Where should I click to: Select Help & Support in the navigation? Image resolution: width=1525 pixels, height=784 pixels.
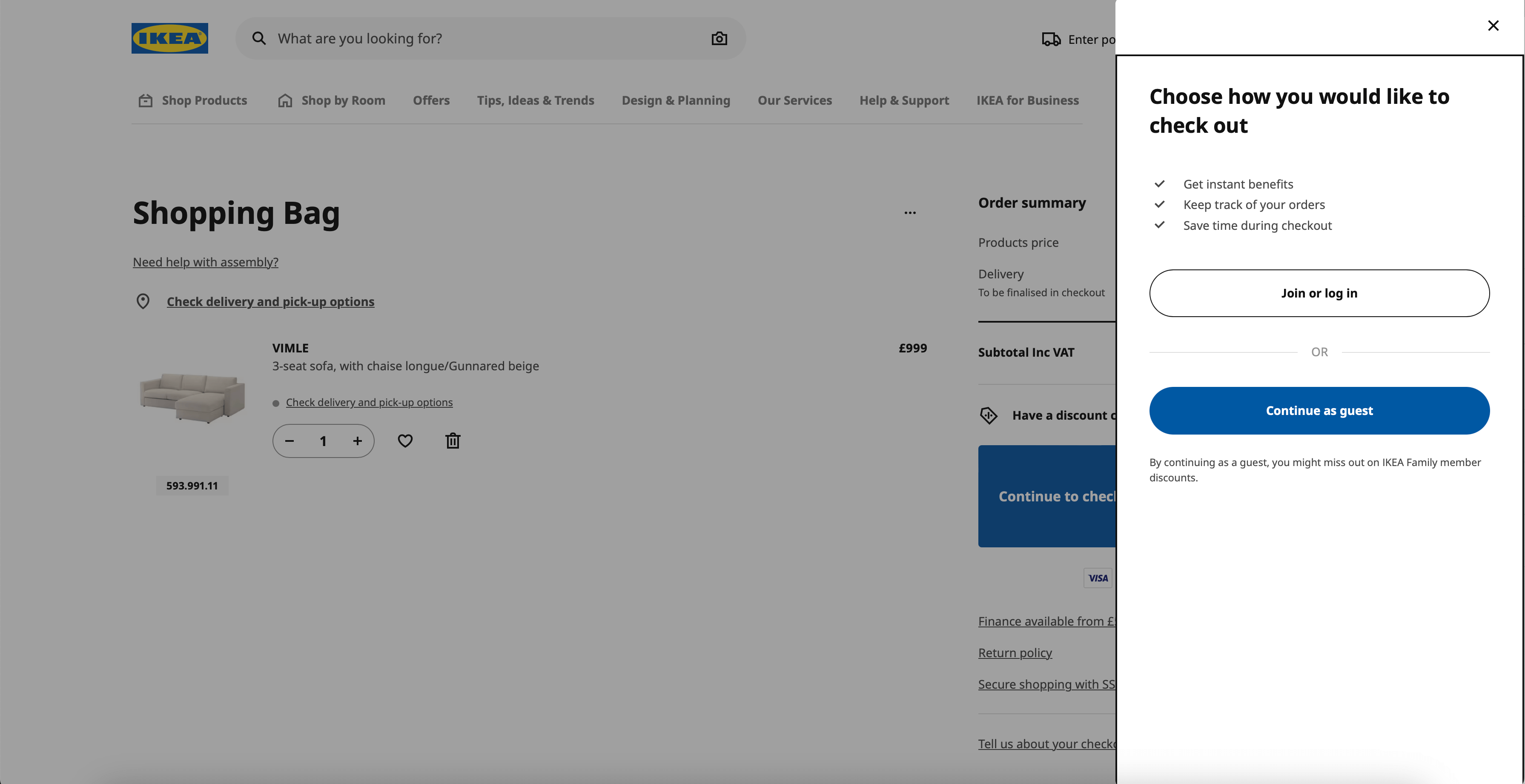904,100
